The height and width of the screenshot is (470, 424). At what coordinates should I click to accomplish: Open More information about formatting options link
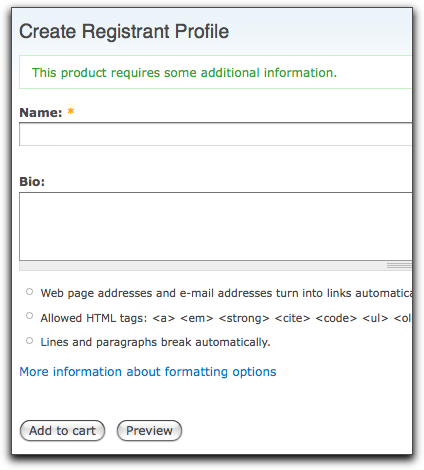tap(148, 372)
